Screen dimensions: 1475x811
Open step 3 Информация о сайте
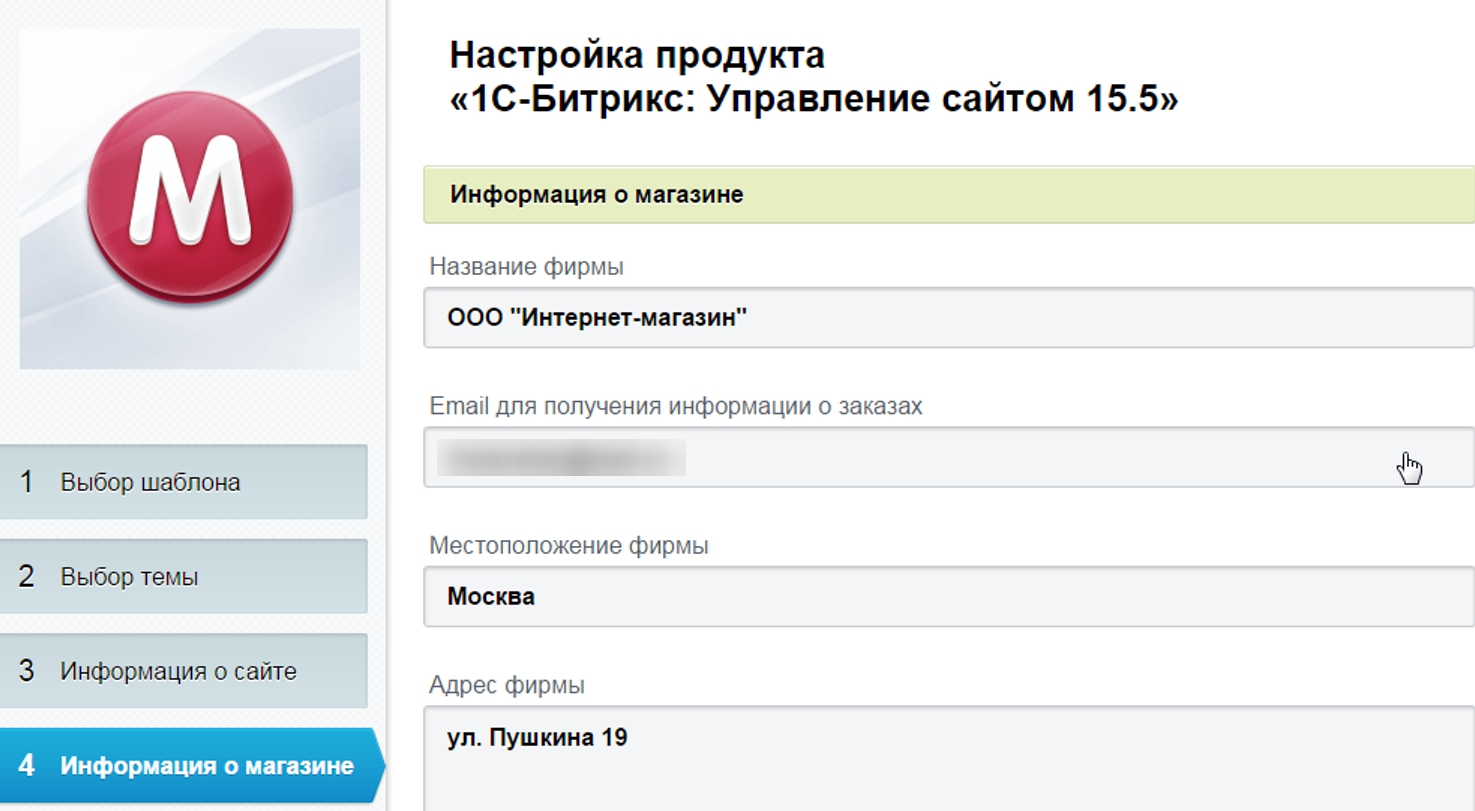(183, 671)
